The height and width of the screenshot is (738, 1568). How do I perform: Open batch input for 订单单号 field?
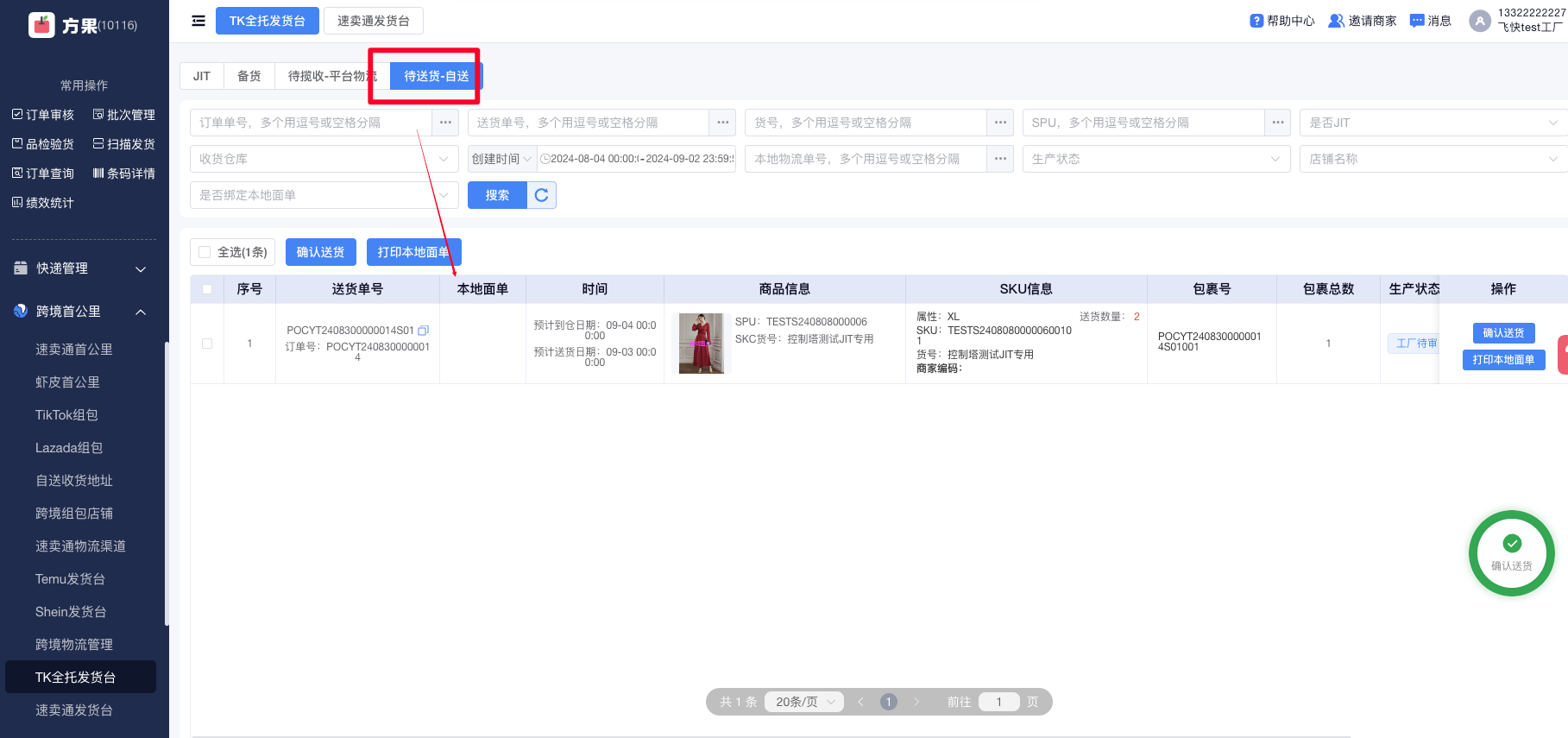click(x=445, y=123)
